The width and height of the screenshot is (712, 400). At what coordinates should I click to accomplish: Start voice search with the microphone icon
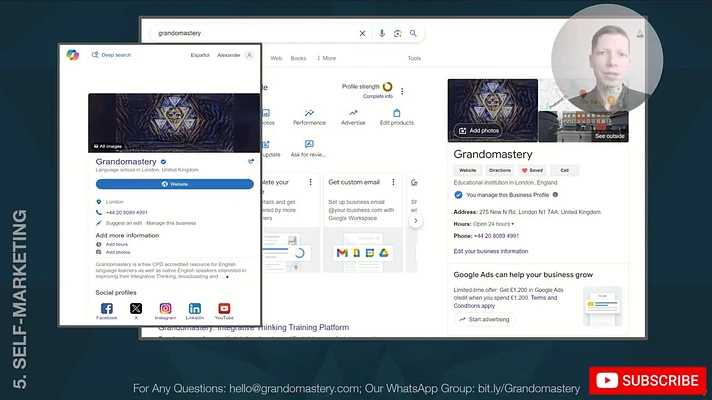[382, 33]
